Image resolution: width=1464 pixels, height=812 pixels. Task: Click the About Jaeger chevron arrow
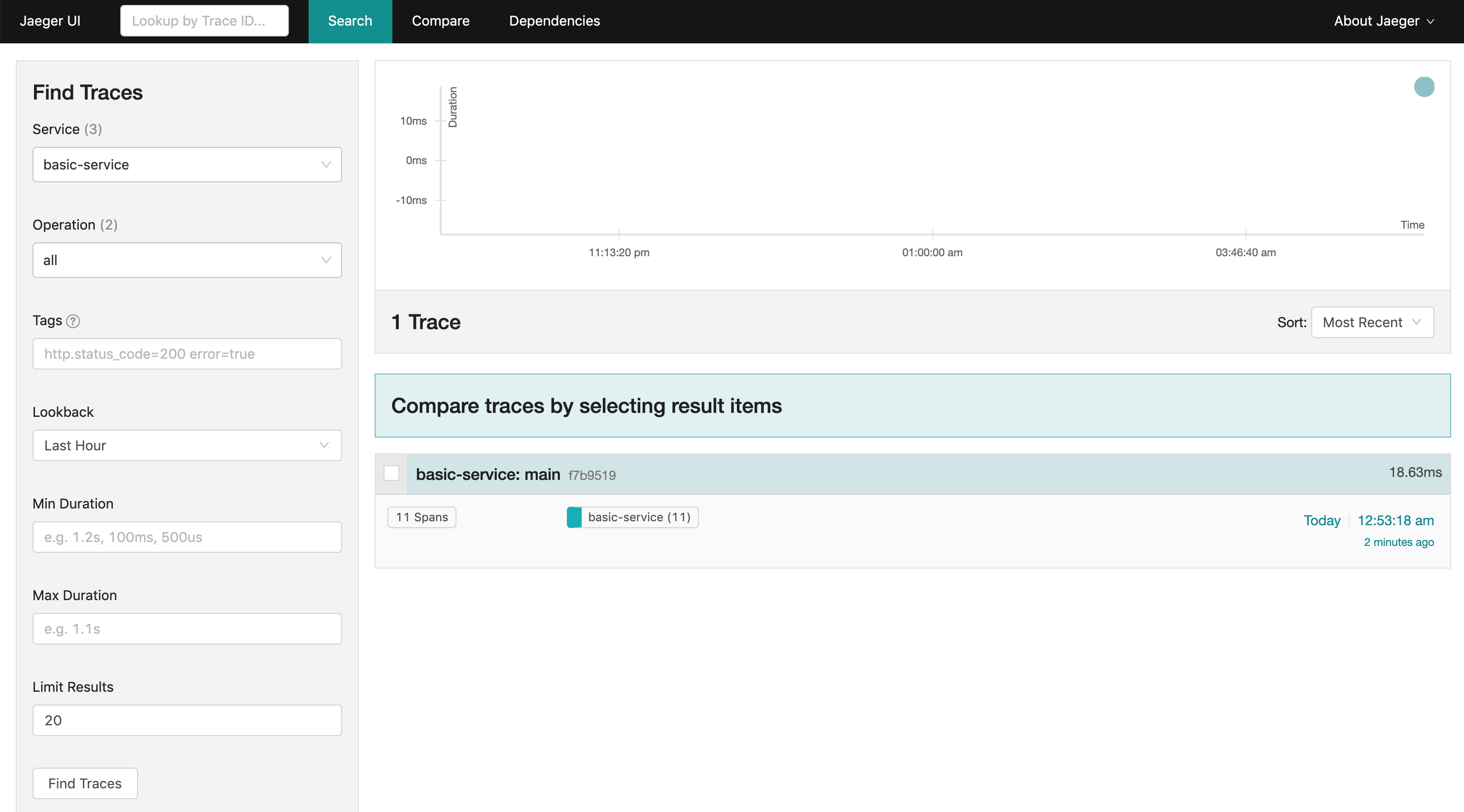pyautogui.click(x=1430, y=22)
